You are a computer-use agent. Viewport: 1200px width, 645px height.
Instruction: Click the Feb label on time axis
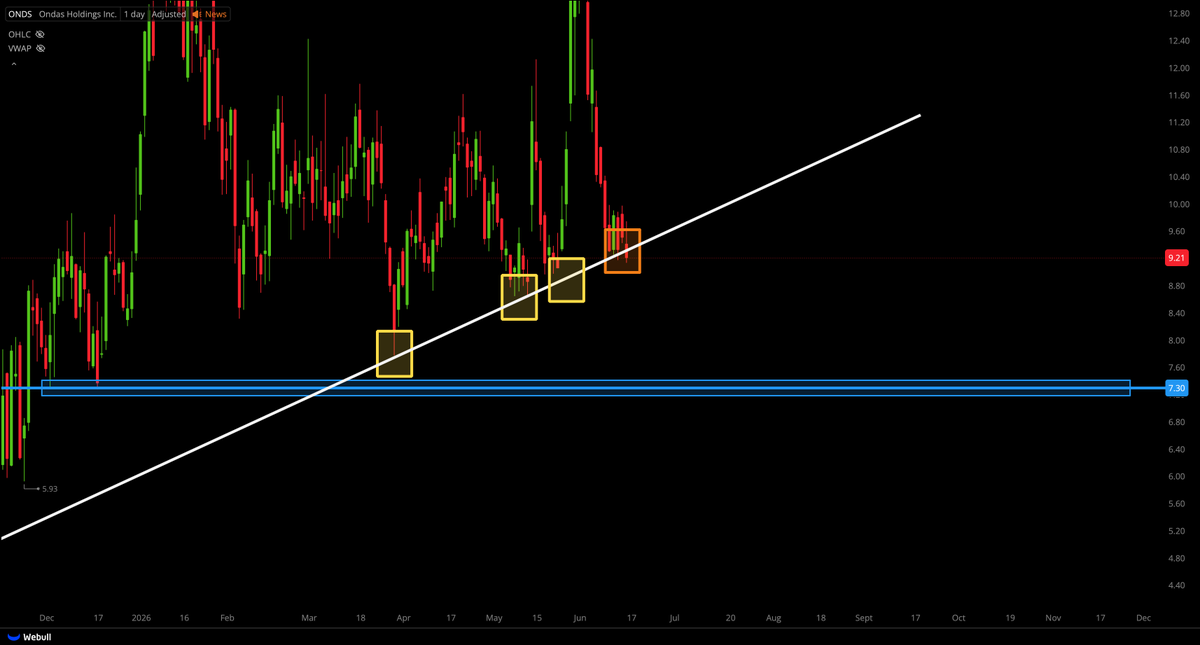point(226,618)
